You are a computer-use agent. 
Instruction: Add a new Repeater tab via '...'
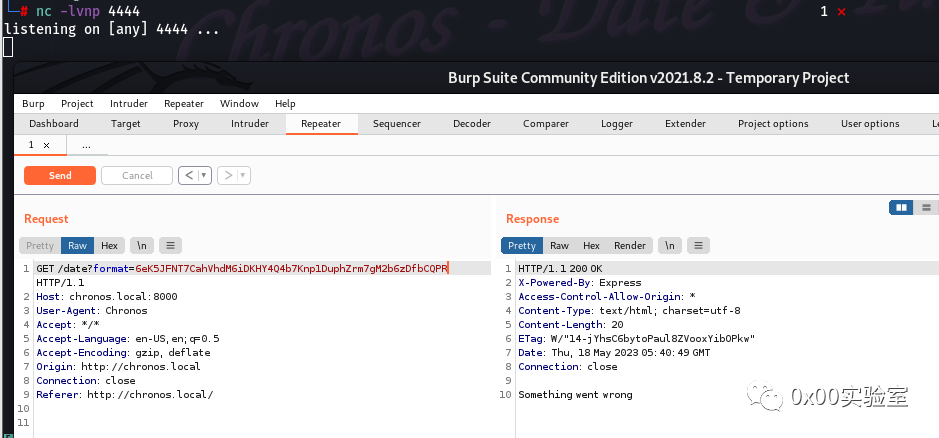pos(86,146)
